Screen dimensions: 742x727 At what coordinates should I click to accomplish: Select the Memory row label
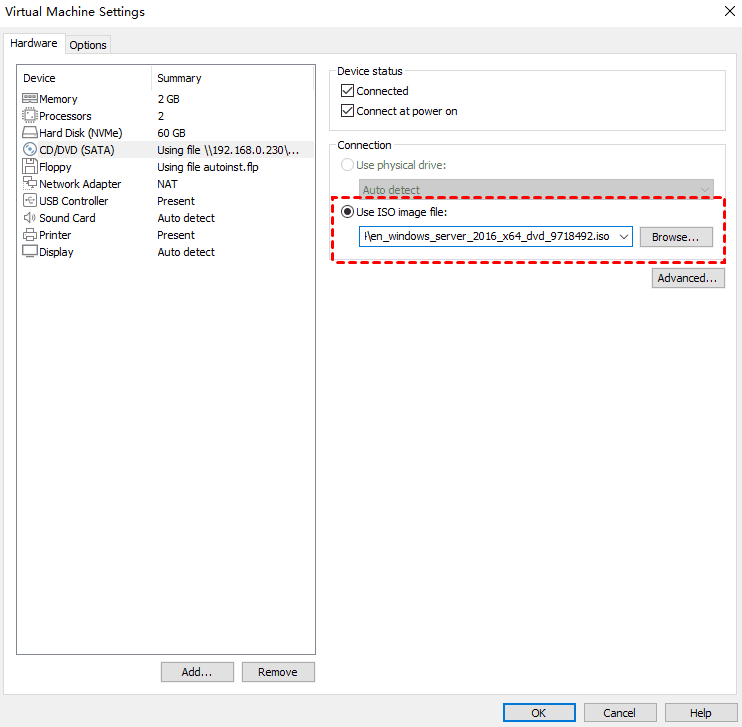(58, 99)
